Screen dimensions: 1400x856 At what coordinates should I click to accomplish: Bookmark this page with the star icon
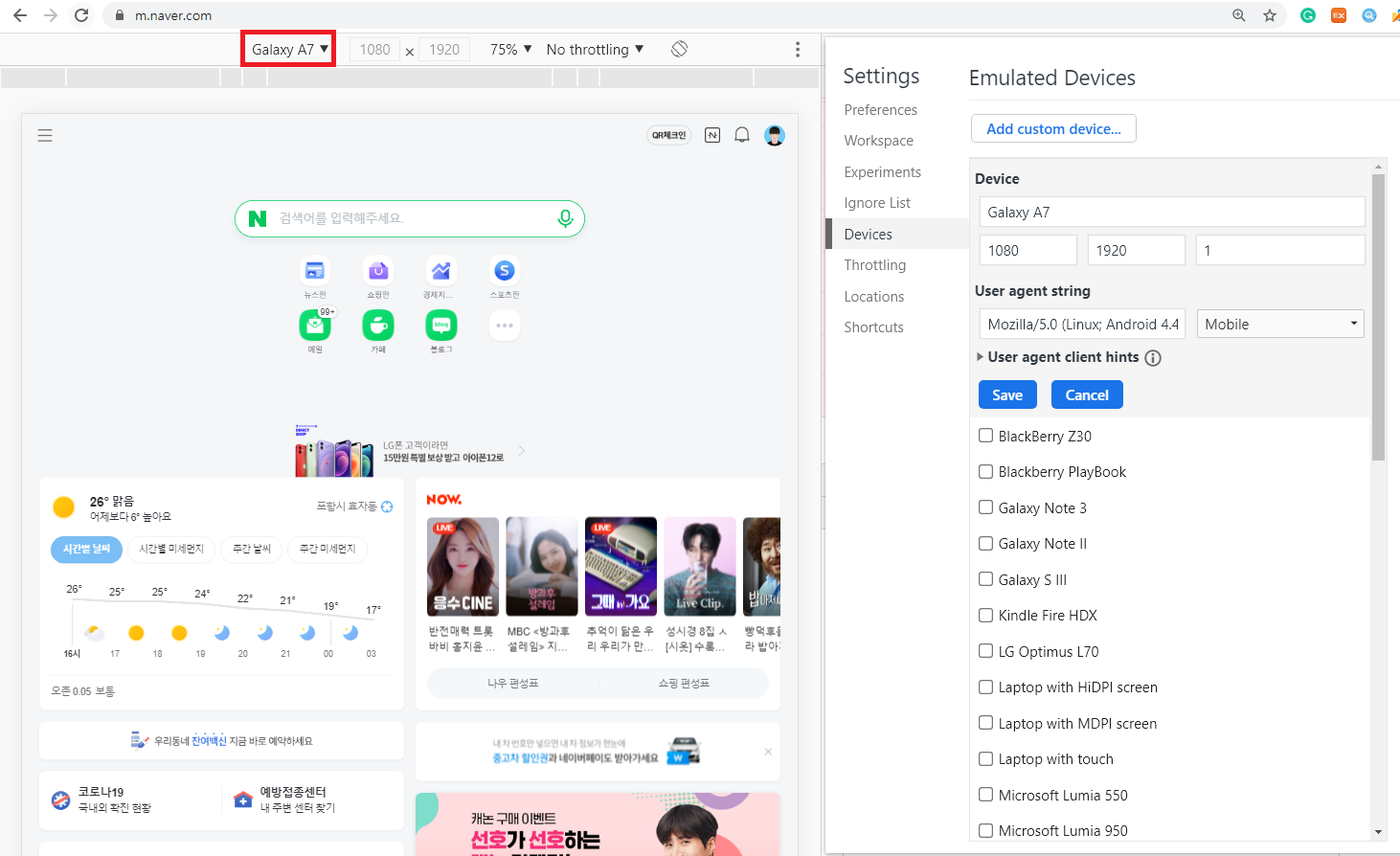(x=1270, y=15)
